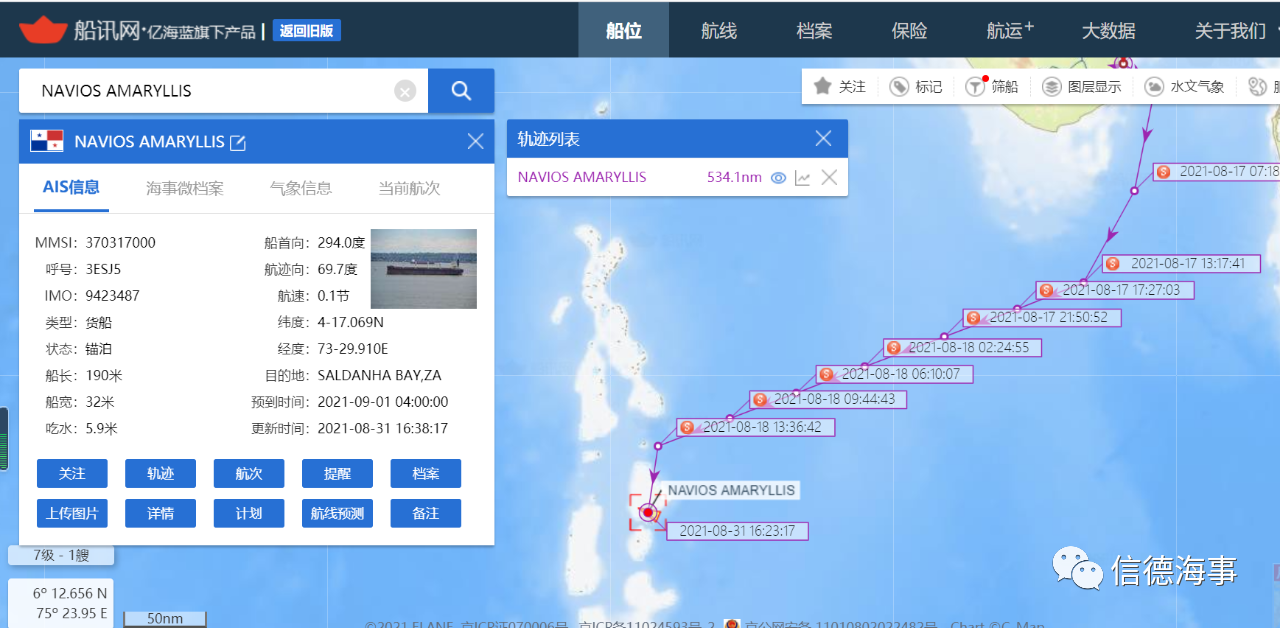Viewport: 1280px width, 628px height.
Task: Remove NAVIOS AMARYLLIS track with the X icon
Action: click(x=829, y=178)
